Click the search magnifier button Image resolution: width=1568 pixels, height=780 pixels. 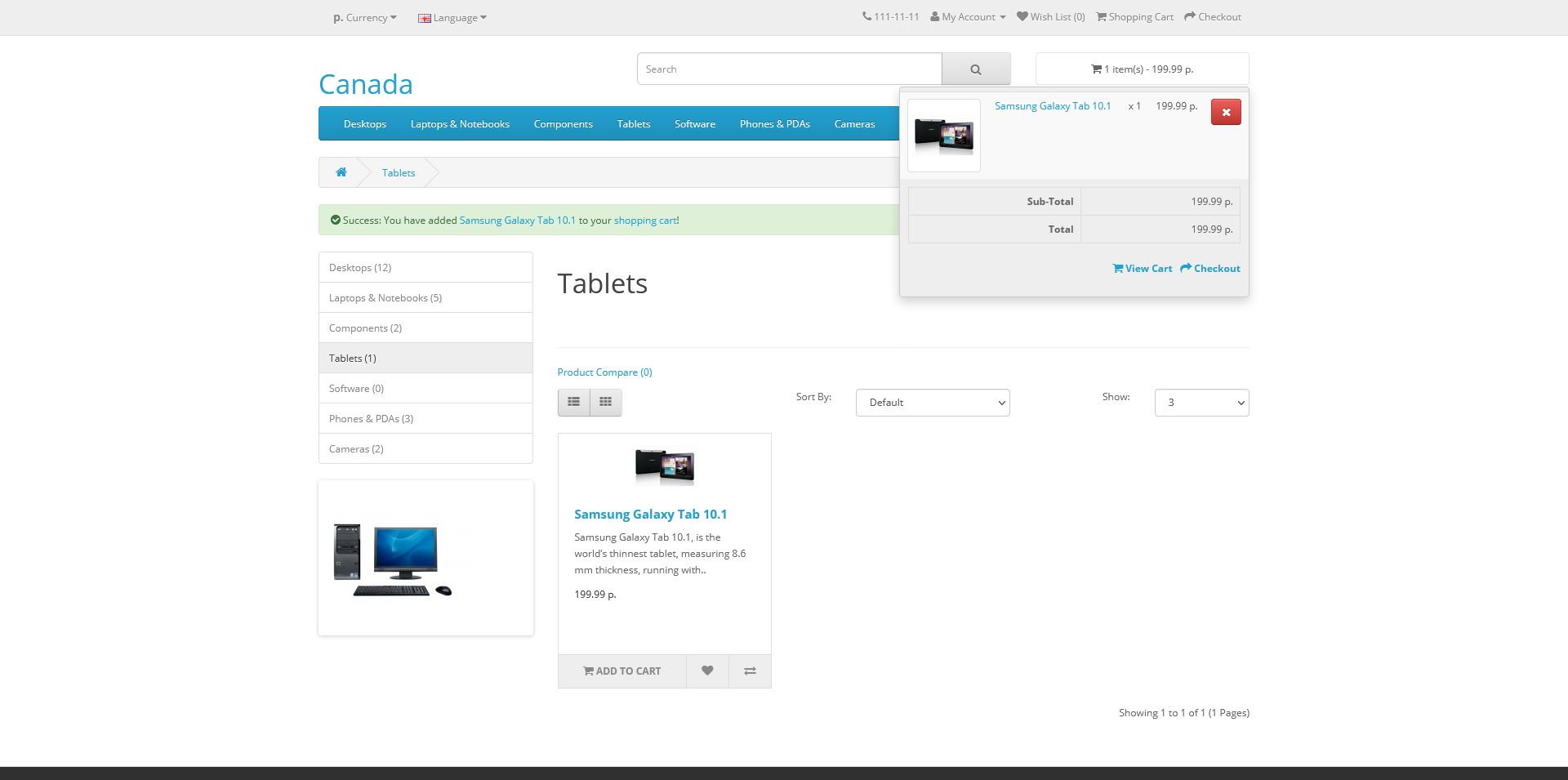coord(976,69)
